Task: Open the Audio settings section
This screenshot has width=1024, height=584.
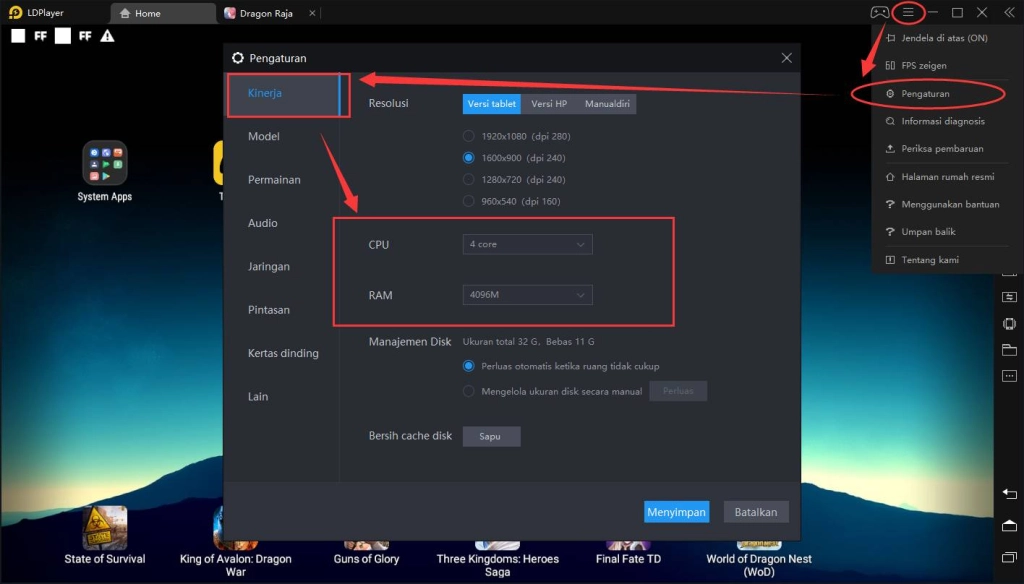Action: (x=263, y=223)
